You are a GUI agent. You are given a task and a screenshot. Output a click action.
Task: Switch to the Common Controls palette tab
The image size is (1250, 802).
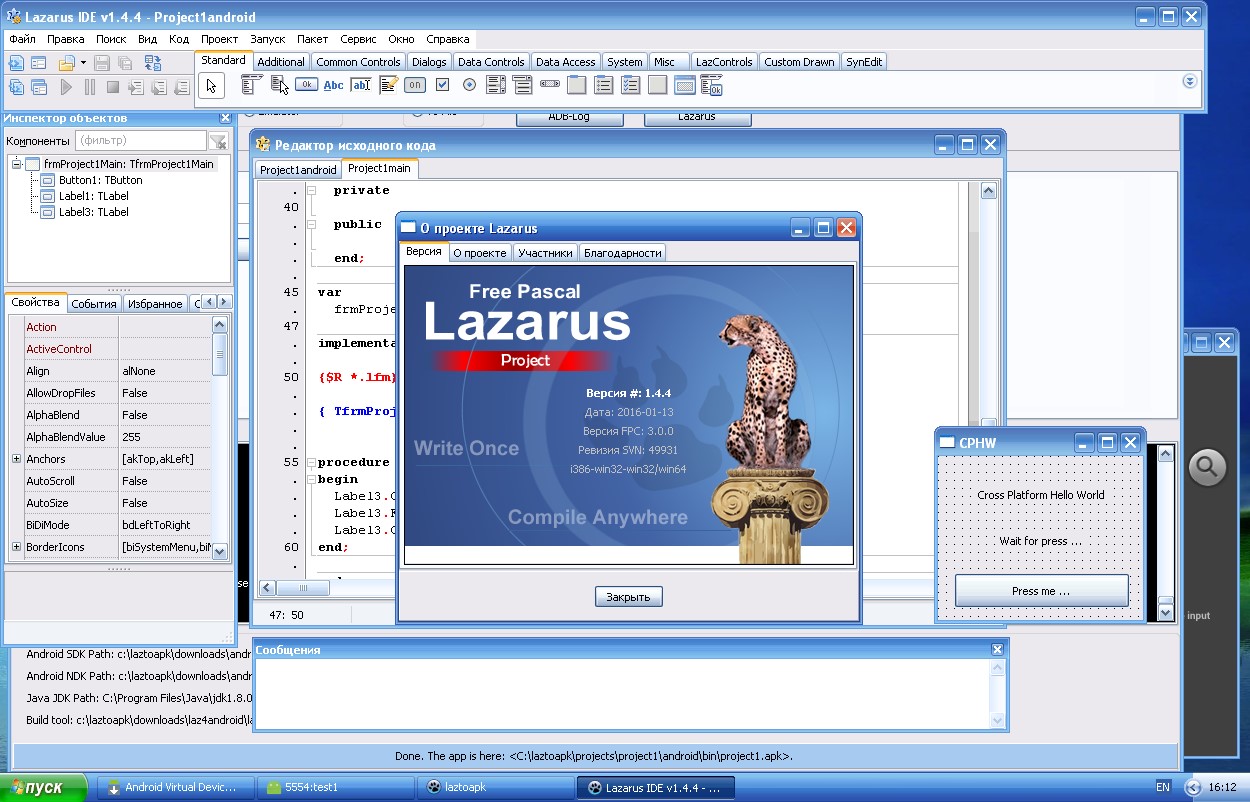coord(358,62)
